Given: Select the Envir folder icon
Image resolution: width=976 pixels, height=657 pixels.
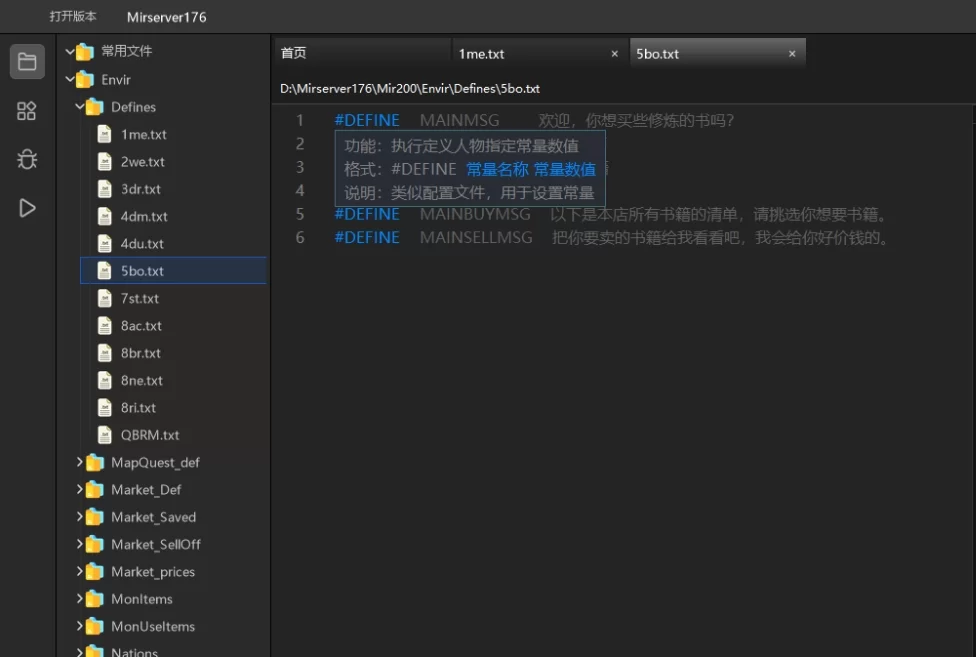Looking at the screenshot, I should pos(85,80).
